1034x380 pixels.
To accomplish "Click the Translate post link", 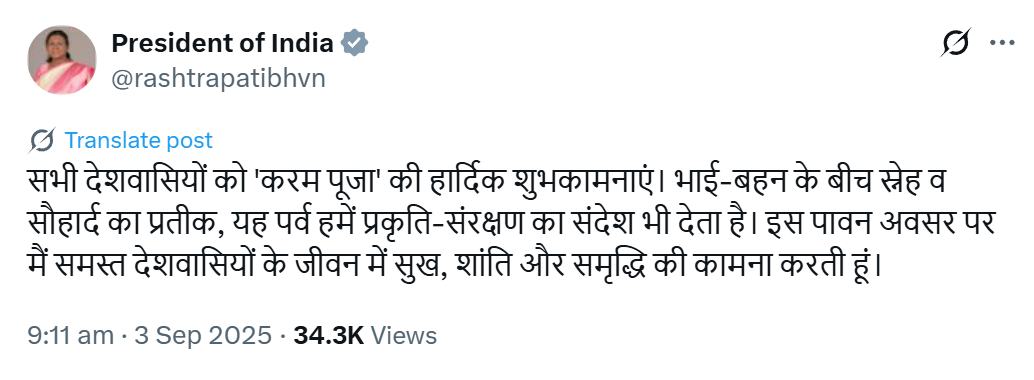I will click(x=138, y=140).
